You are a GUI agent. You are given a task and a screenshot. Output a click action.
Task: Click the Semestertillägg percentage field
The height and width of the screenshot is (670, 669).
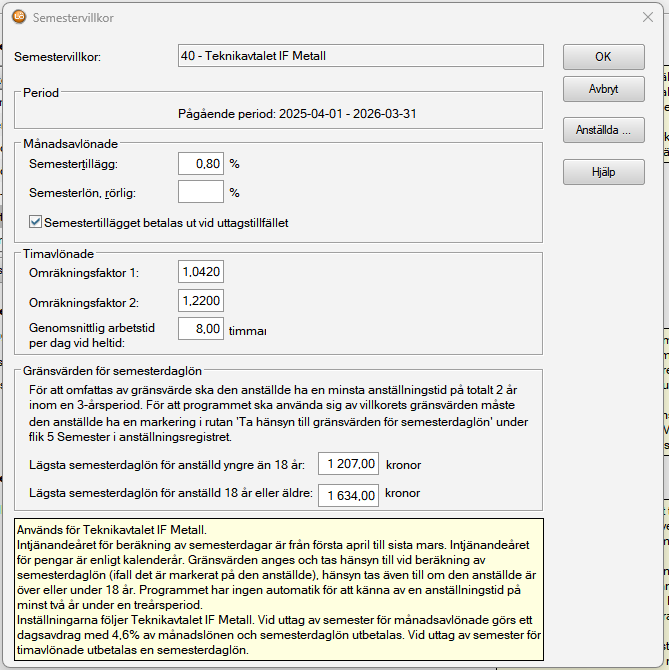201,163
